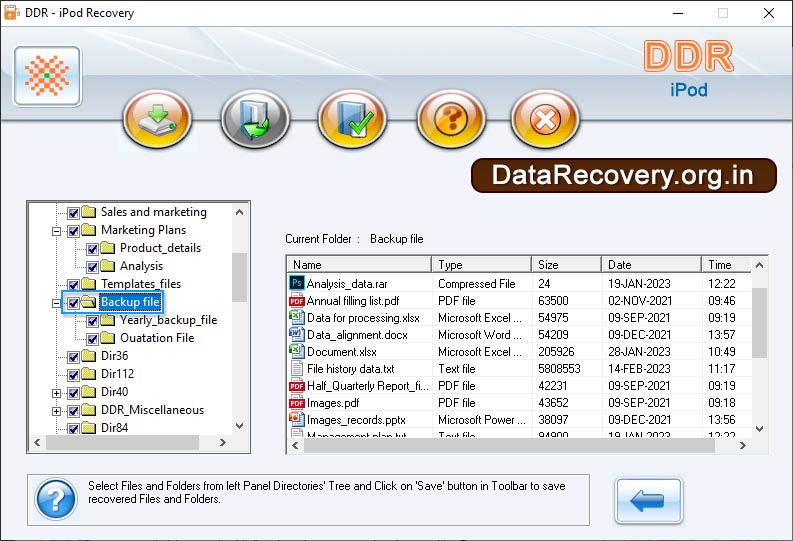Click the orange Exit X toolbar icon
This screenshot has height=541, width=793.
(x=545, y=119)
